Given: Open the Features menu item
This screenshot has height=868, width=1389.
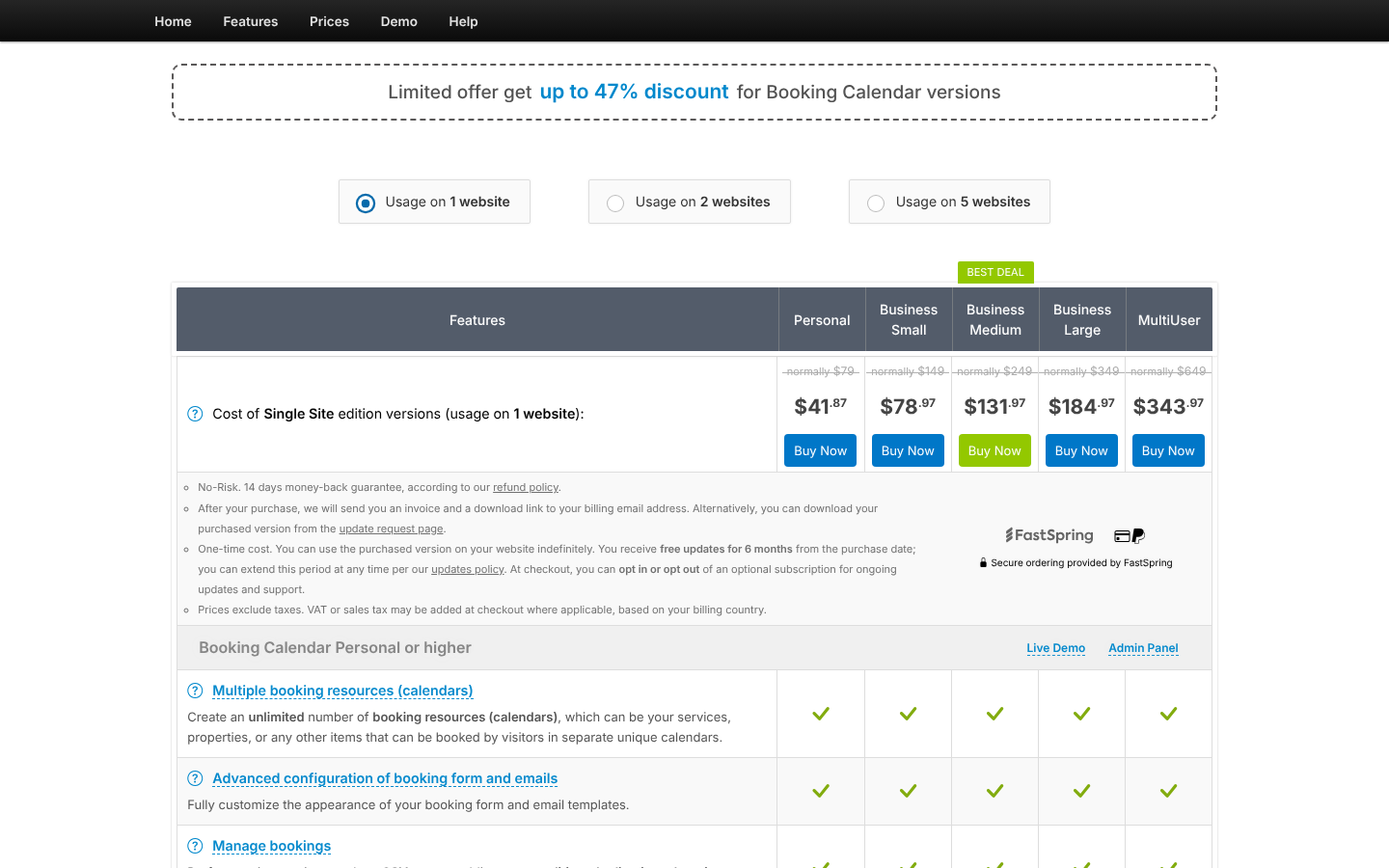Looking at the screenshot, I should 250,21.
